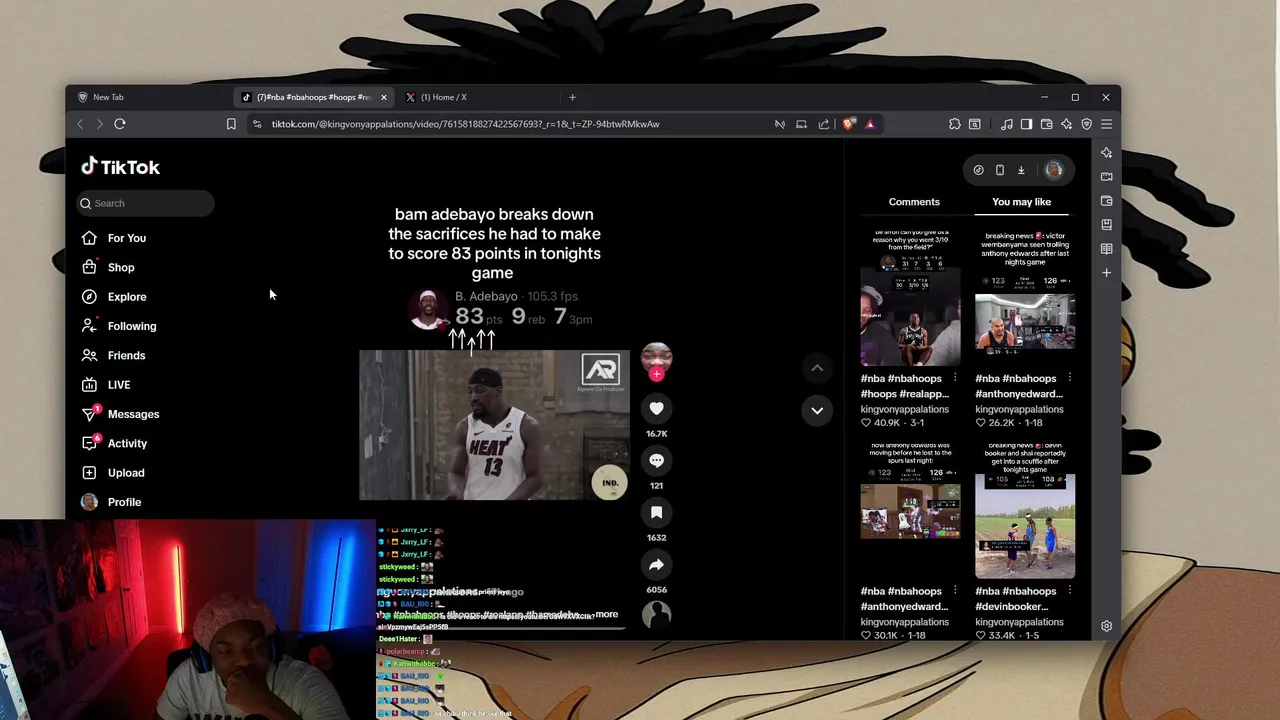This screenshot has width=1280, height=720.
Task: Expand the video caption with more
Action: coord(606,614)
